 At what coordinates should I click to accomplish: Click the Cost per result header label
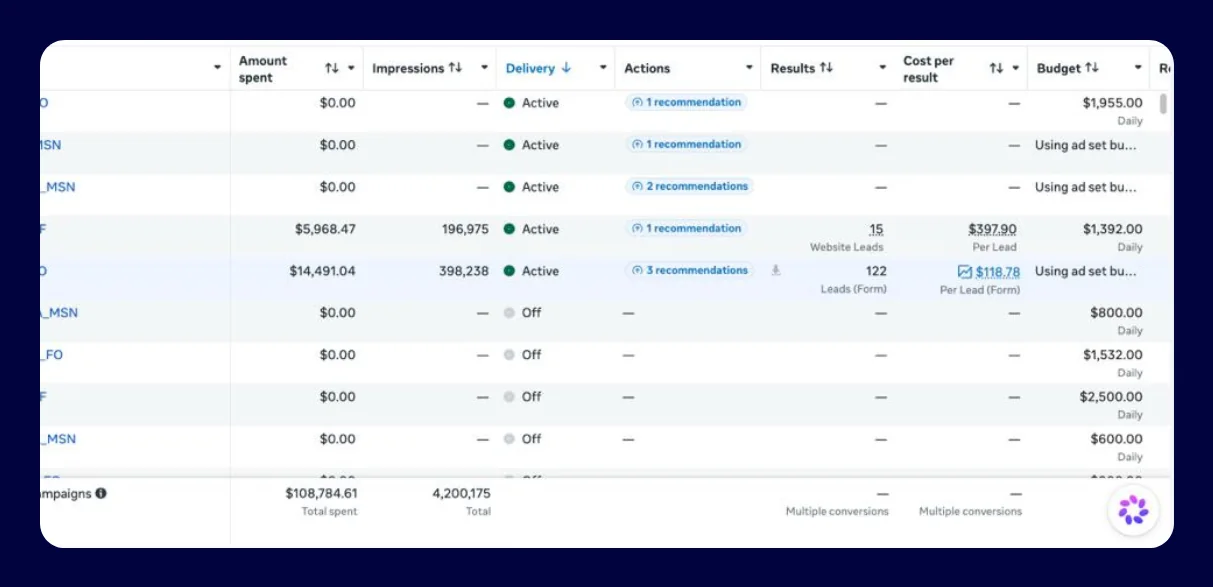point(929,69)
